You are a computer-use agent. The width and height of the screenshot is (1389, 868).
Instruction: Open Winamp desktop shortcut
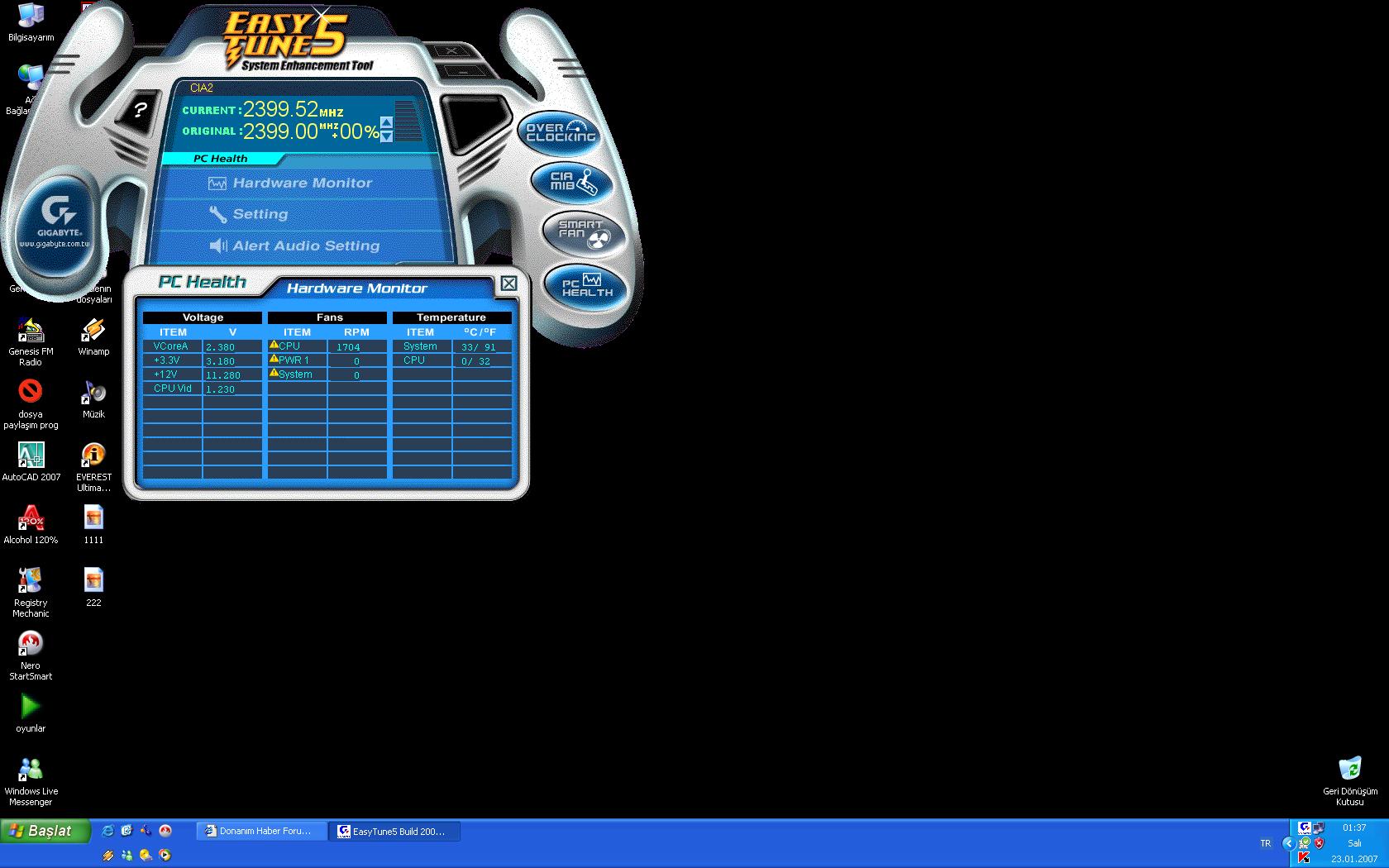click(93, 336)
